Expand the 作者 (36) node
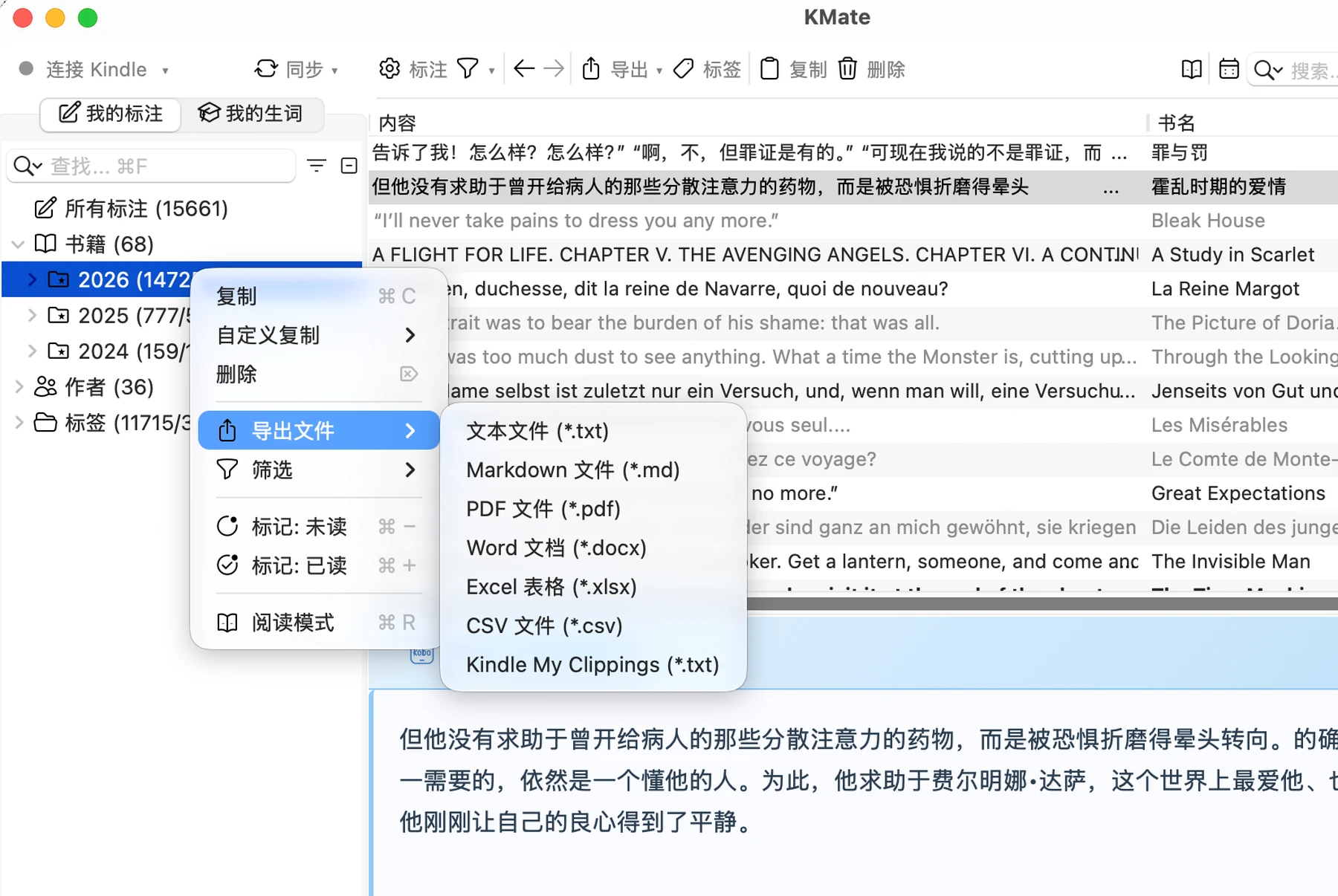 tap(19, 386)
